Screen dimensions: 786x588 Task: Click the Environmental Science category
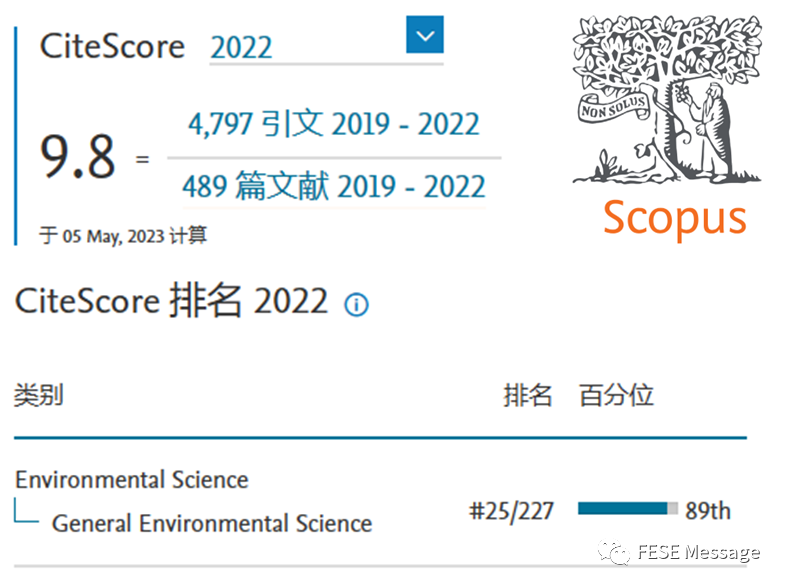coord(131,479)
